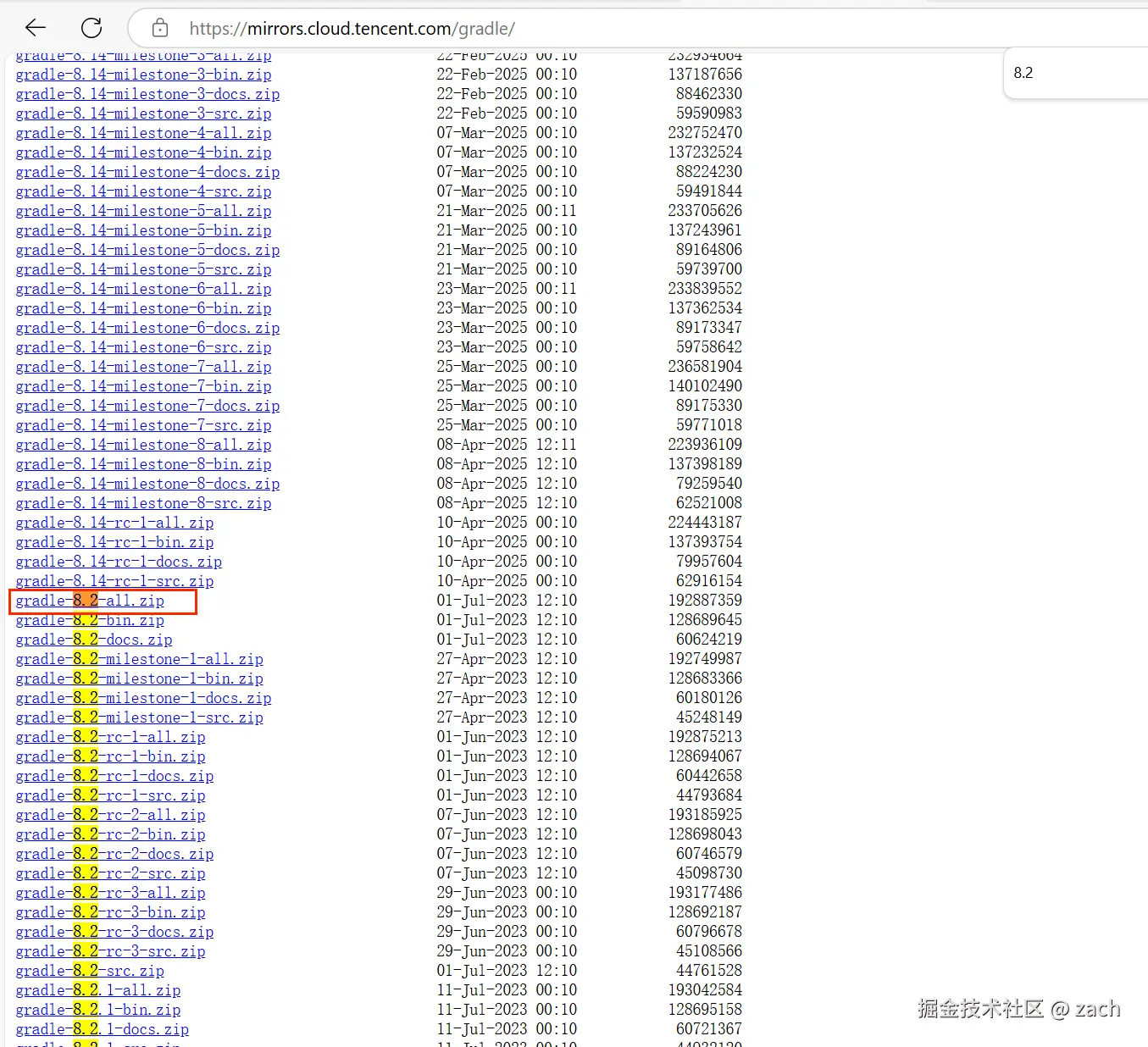
Task: Open gradle-8.14-milestone-8-all.zip
Action: click(x=144, y=445)
